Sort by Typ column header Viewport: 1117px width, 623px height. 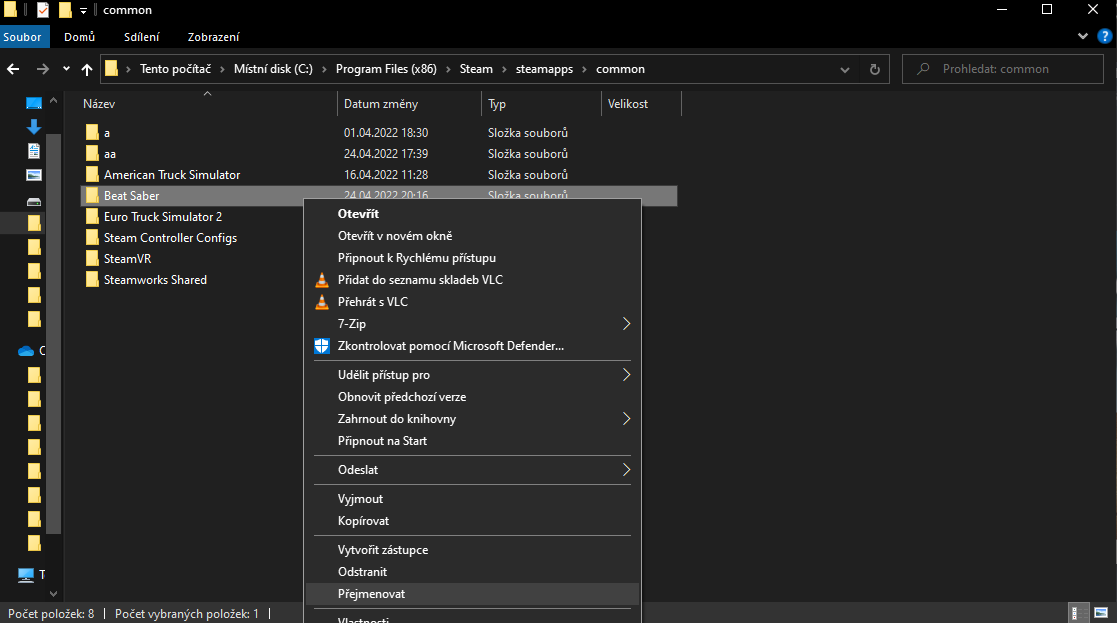point(497,104)
